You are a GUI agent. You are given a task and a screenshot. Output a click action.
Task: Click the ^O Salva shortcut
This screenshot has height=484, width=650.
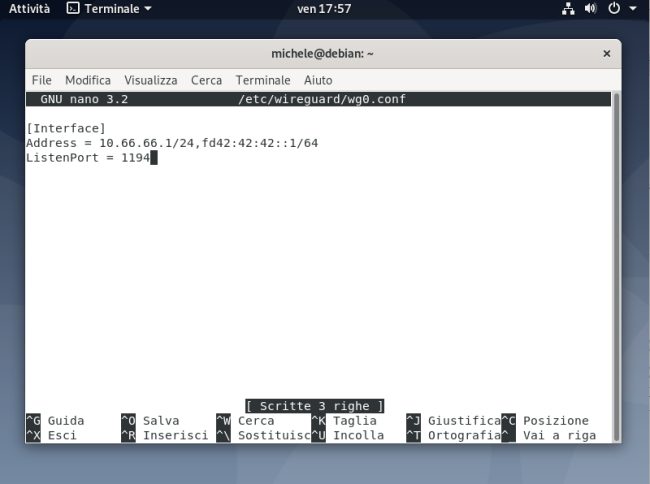click(150, 421)
